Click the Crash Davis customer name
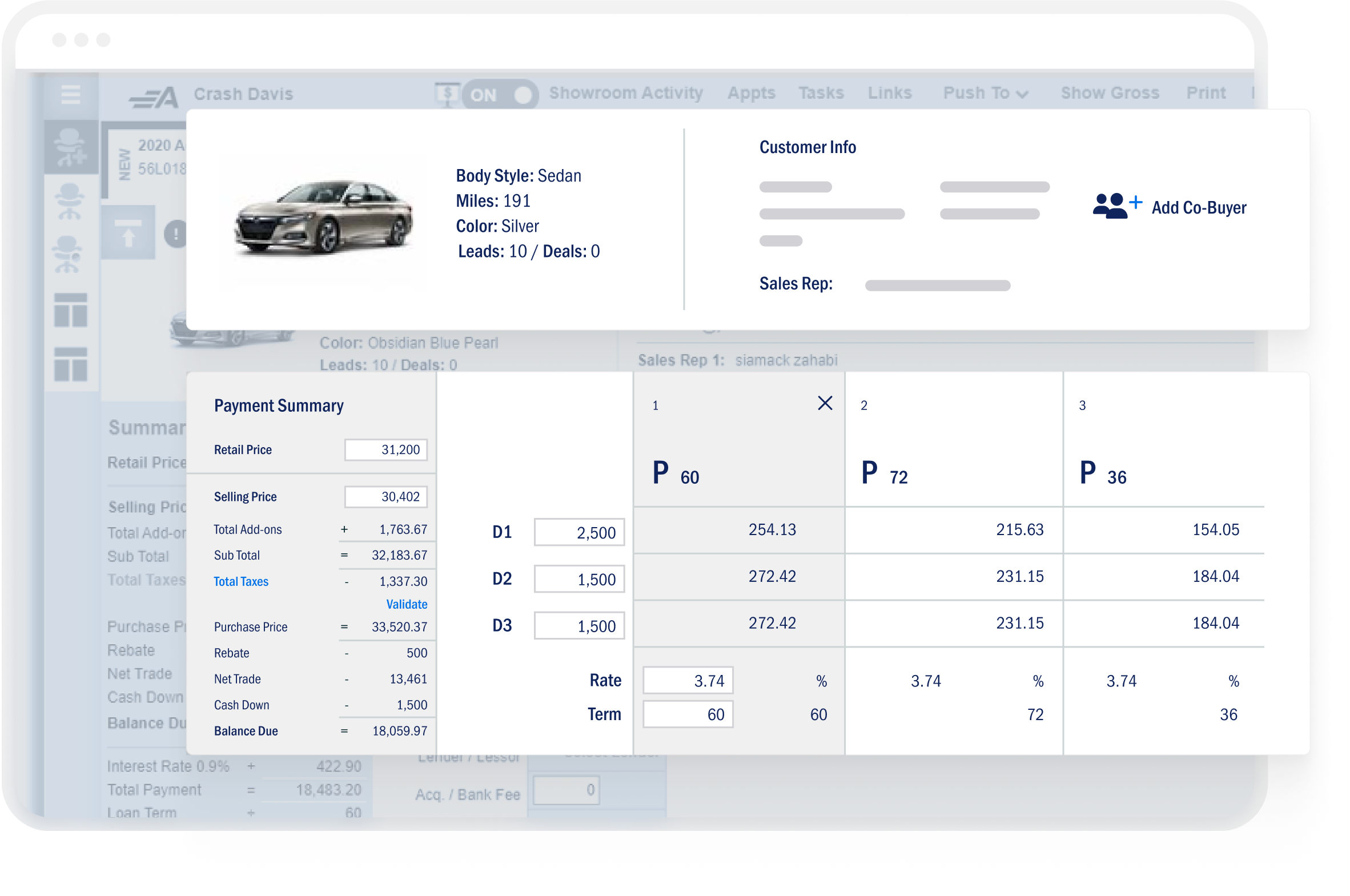The width and height of the screenshot is (1350, 896). coord(243,94)
